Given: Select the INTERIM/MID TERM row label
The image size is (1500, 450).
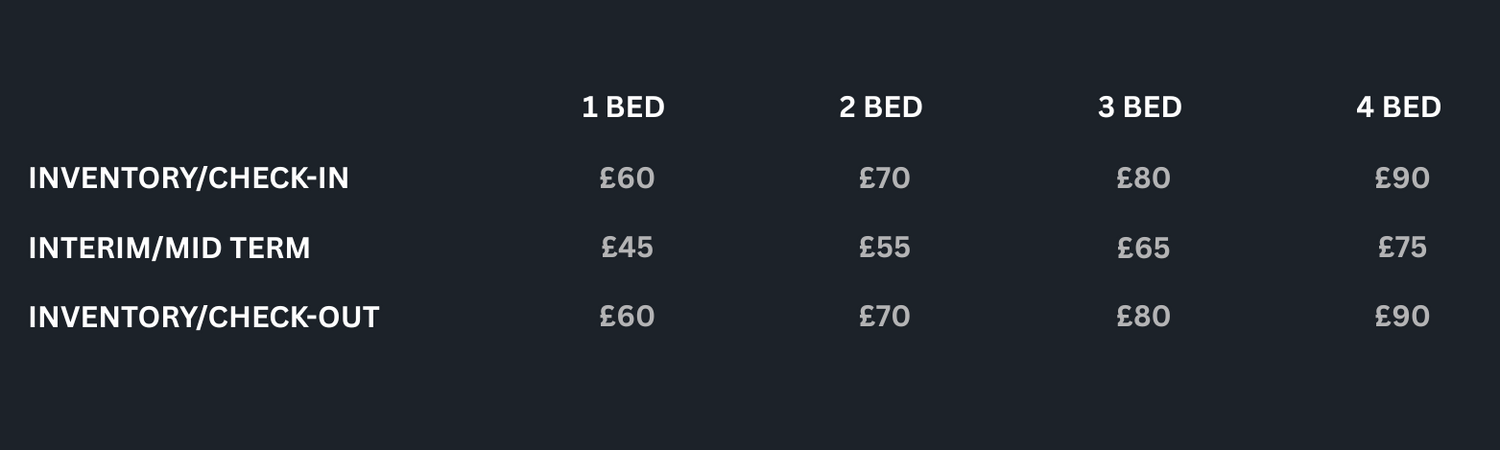Looking at the screenshot, I should (169, 248).
